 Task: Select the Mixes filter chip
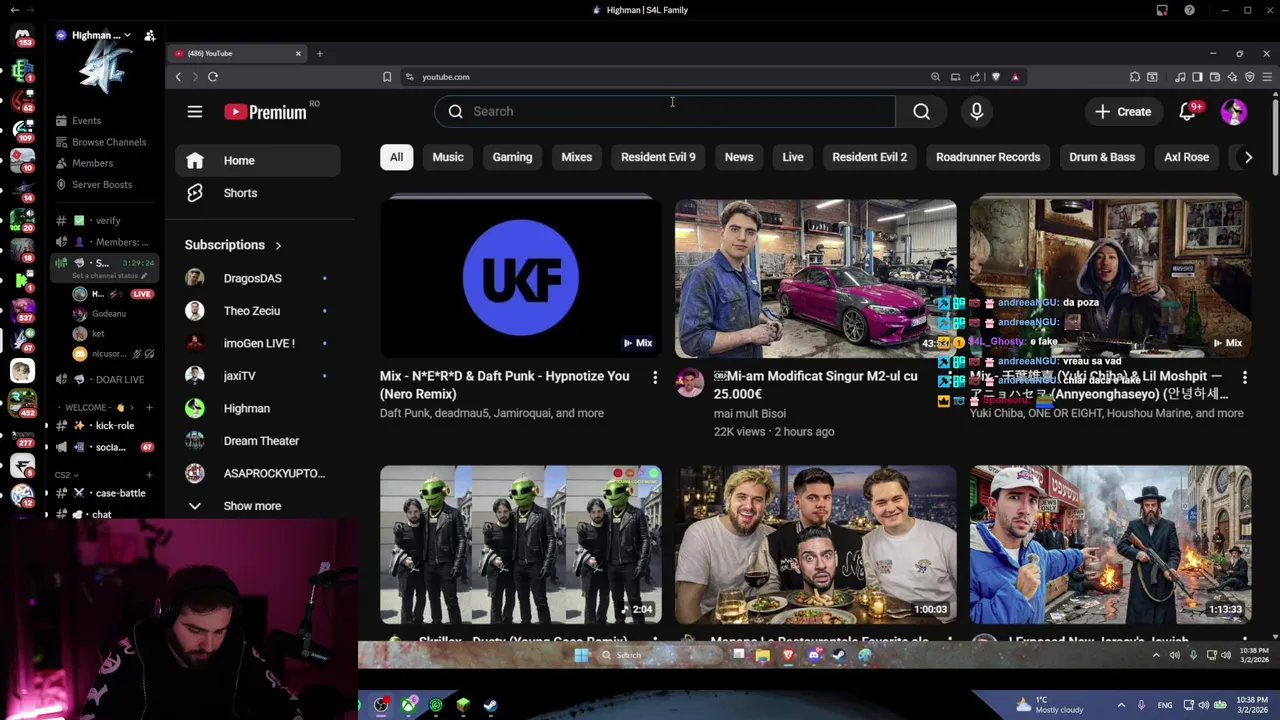click(x=576, y=157)
